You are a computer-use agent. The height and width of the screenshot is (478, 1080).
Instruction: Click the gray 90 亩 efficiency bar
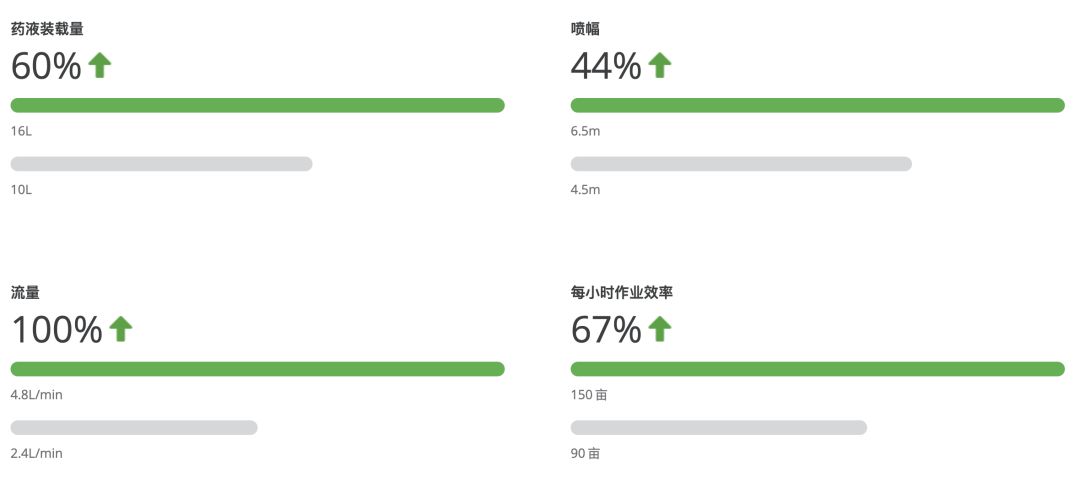click(718, 428)
